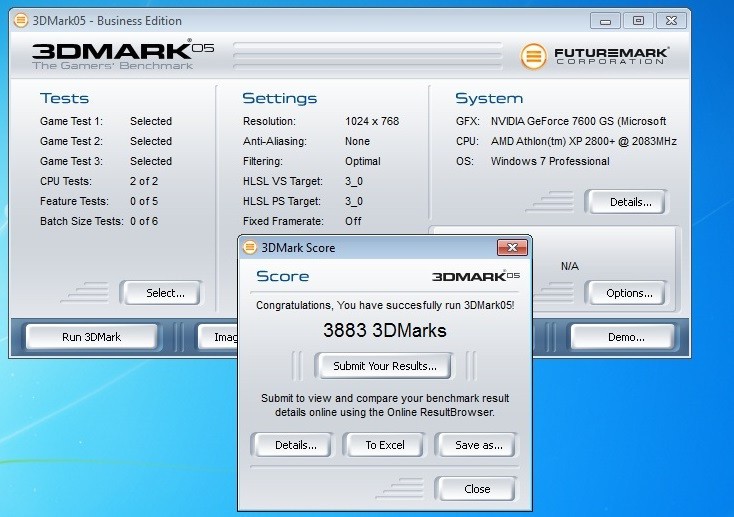Screen dimensions: 734x517
Task: Click the Select... button under Tests
Action: pos(162,293)
